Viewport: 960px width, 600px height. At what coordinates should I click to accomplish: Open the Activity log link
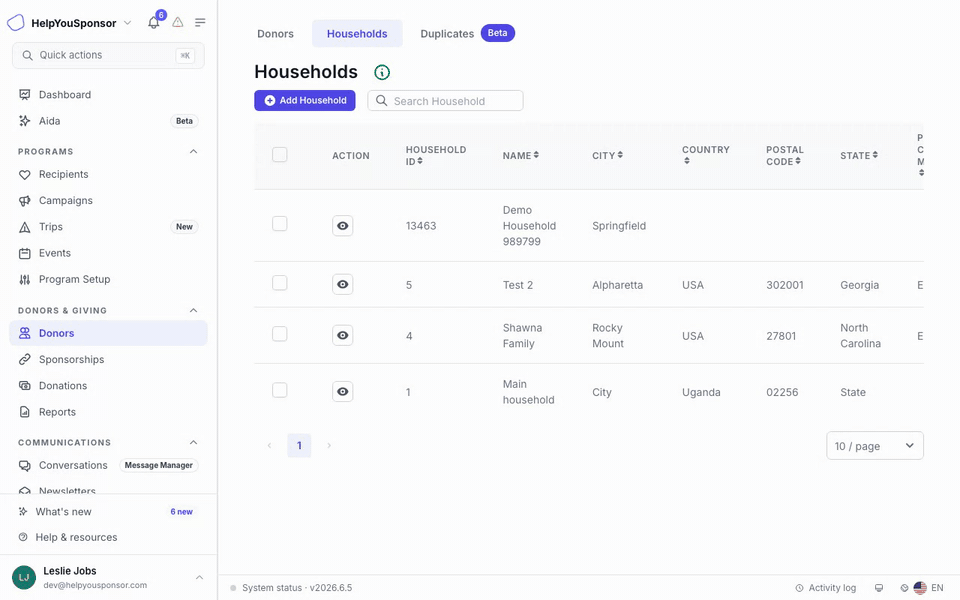pos(826,588)
